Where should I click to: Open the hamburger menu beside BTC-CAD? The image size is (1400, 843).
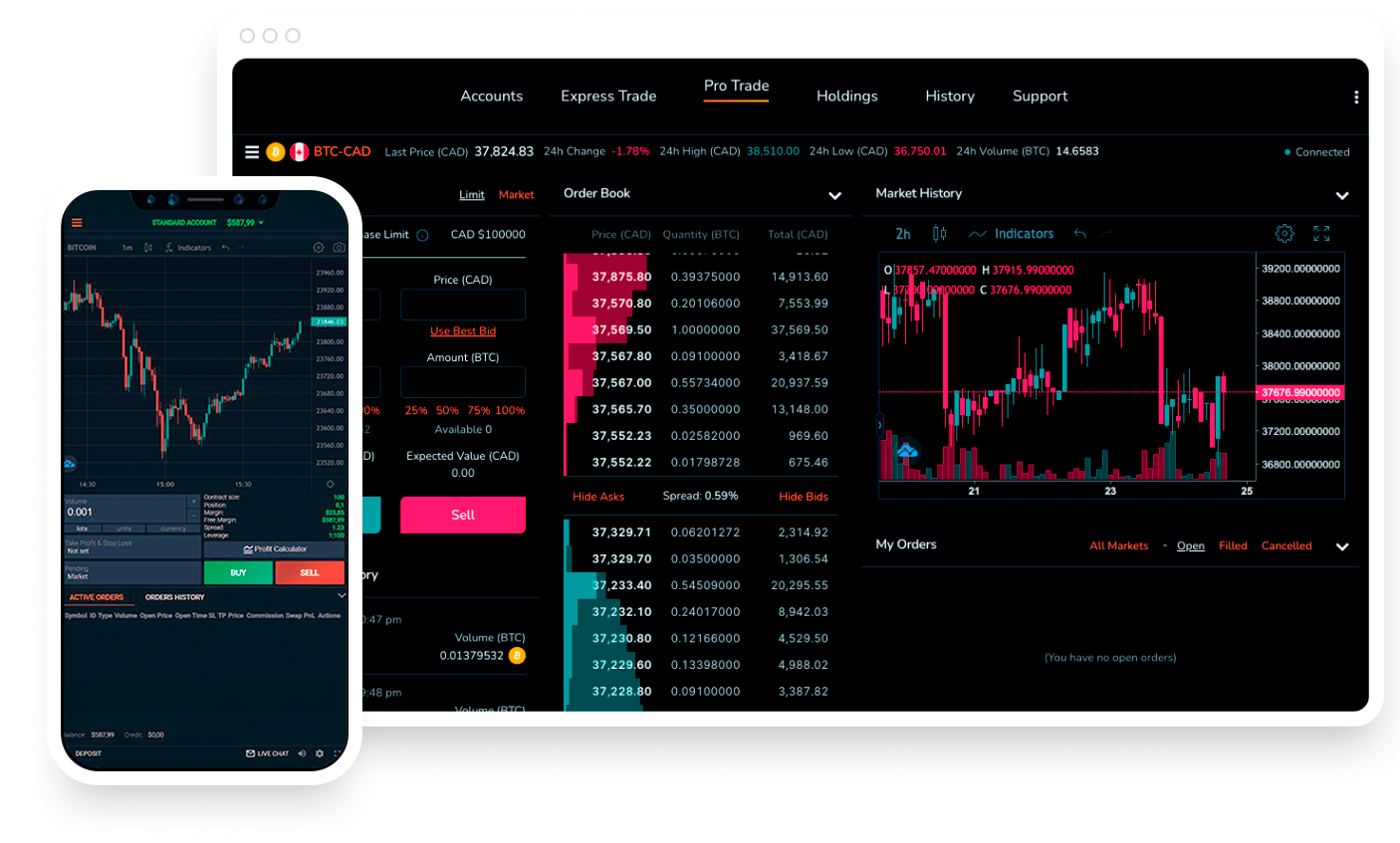pyautogui.click(x=252, y=152)
